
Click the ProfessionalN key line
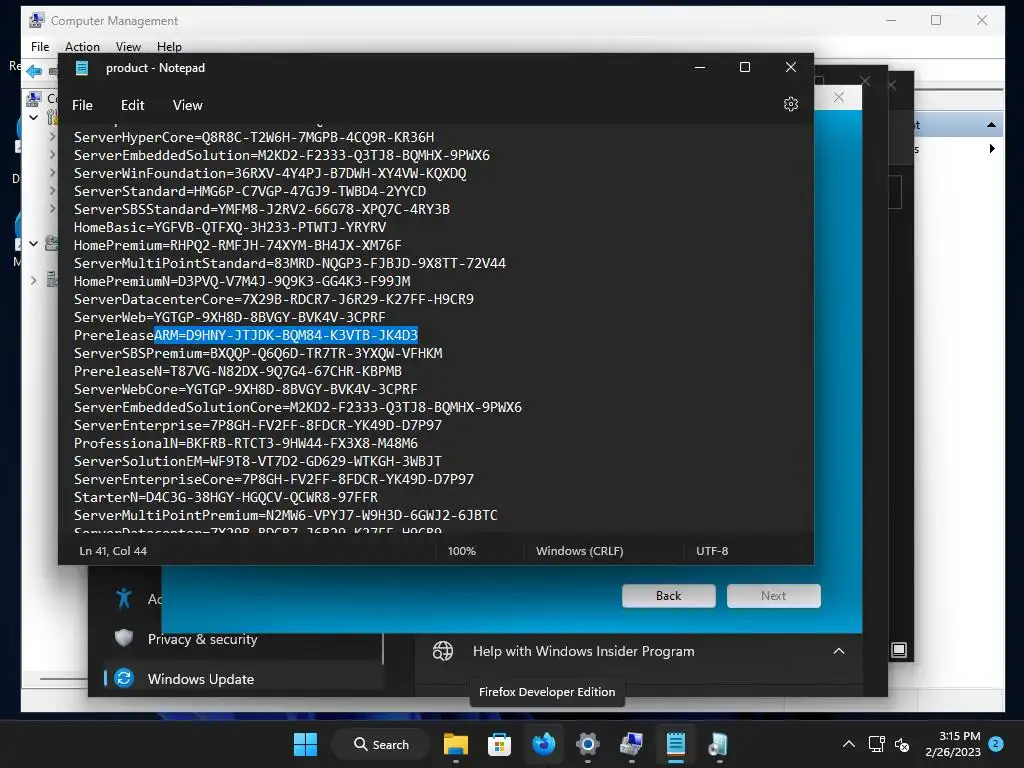[x=246, y=443]
